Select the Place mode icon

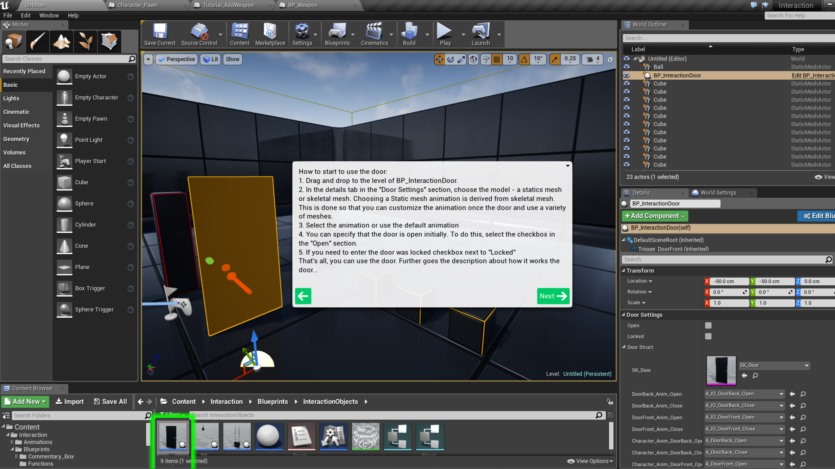tap(13, 41)
